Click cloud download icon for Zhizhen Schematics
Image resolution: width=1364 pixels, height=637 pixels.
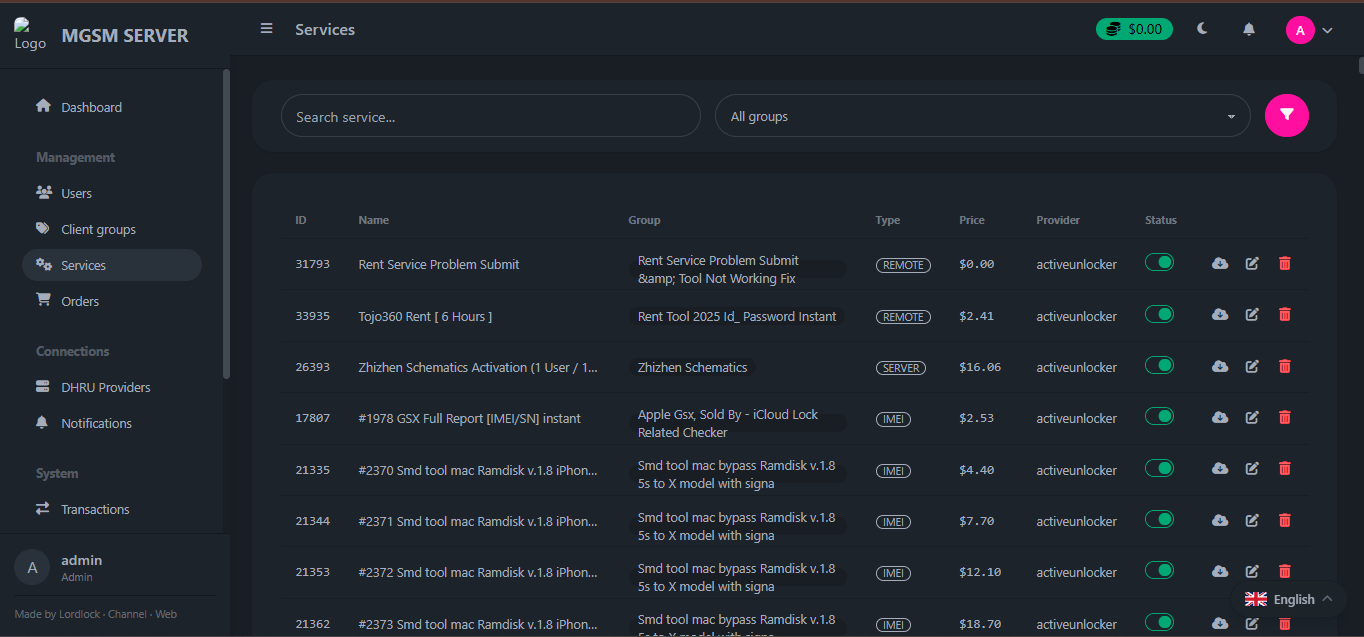(1220, 366)
